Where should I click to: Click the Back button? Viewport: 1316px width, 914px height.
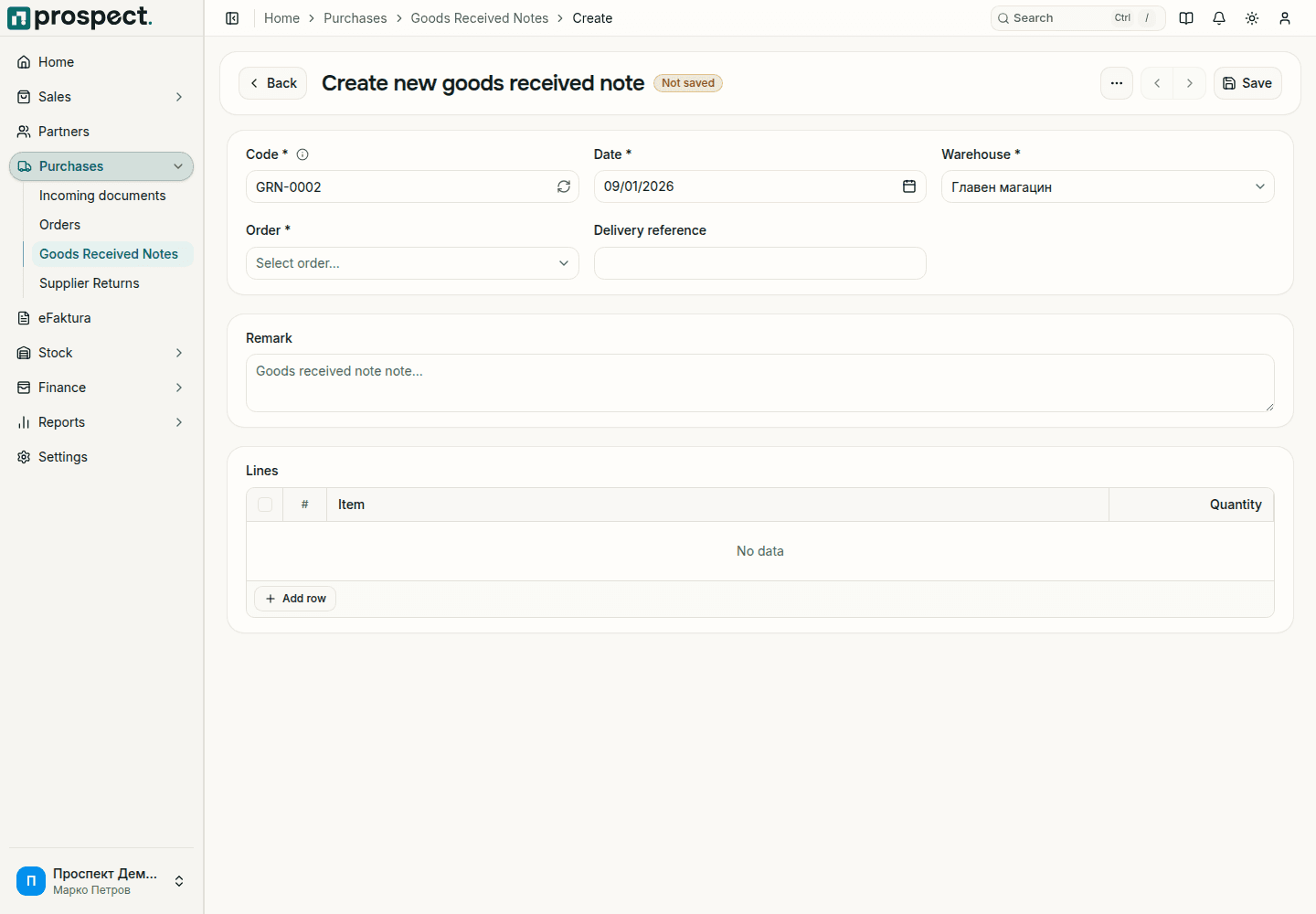[272, 83]
